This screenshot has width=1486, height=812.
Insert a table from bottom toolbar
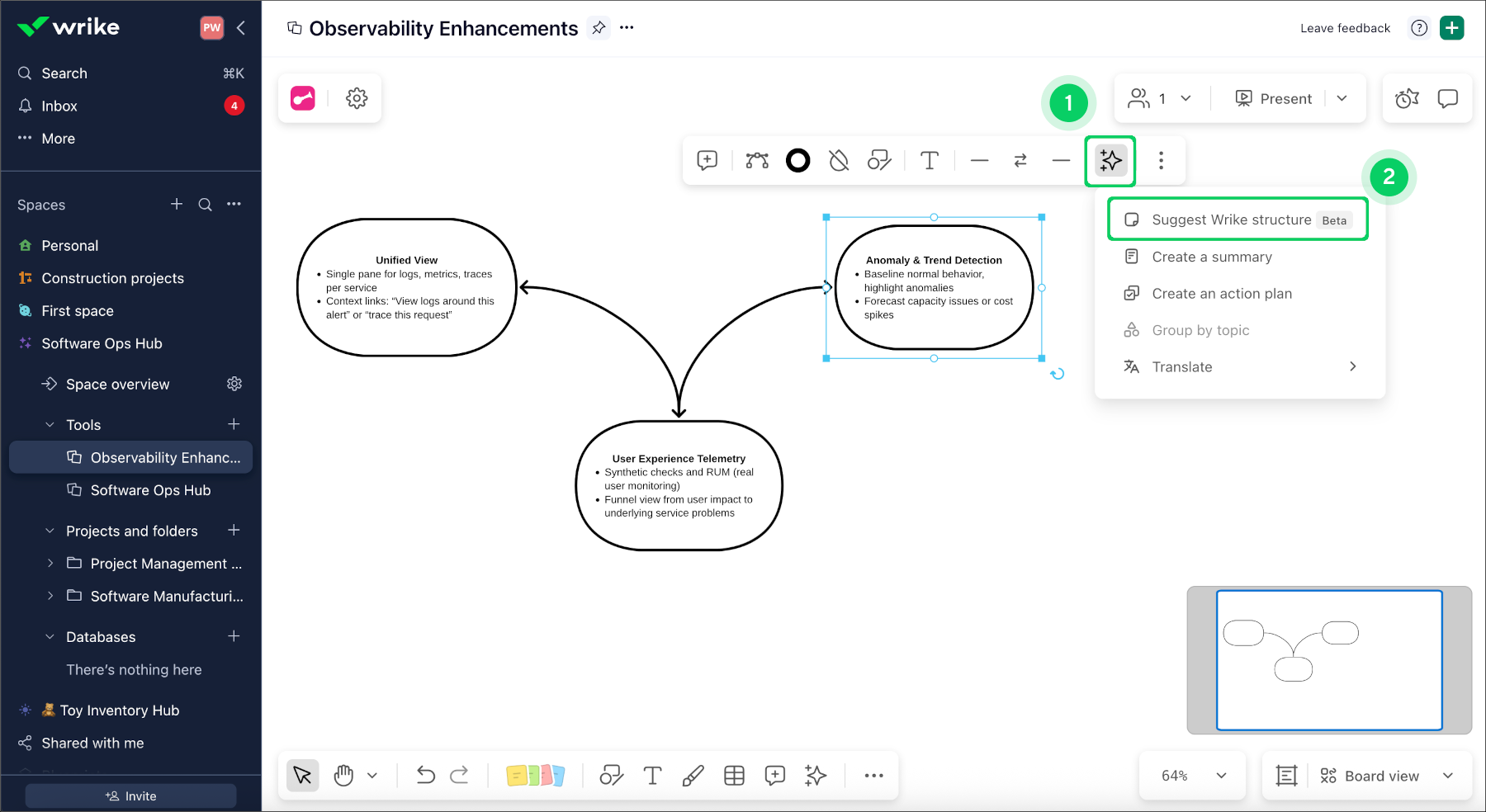[734, 776]
